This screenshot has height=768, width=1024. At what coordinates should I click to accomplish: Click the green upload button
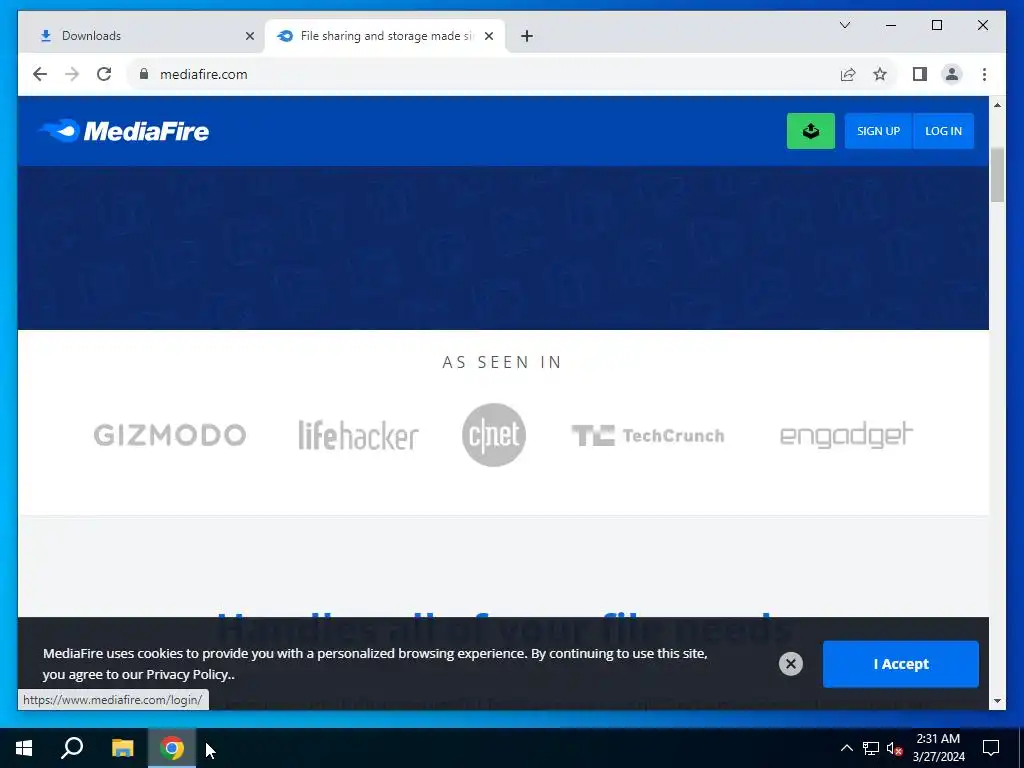click(810, 131)
